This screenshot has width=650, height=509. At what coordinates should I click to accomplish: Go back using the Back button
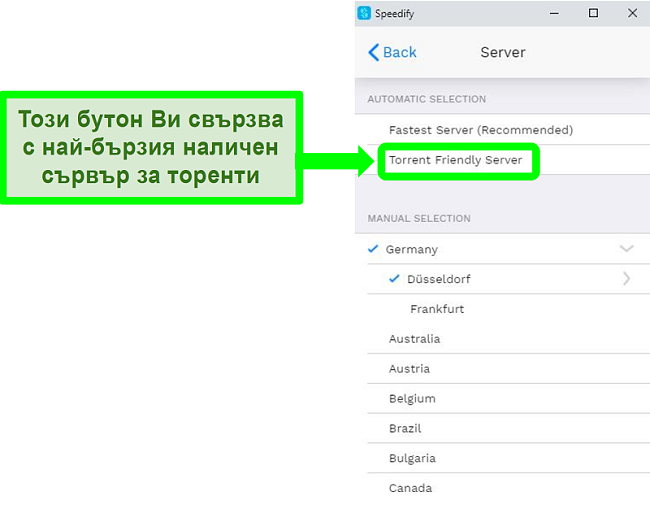point(392,52)
